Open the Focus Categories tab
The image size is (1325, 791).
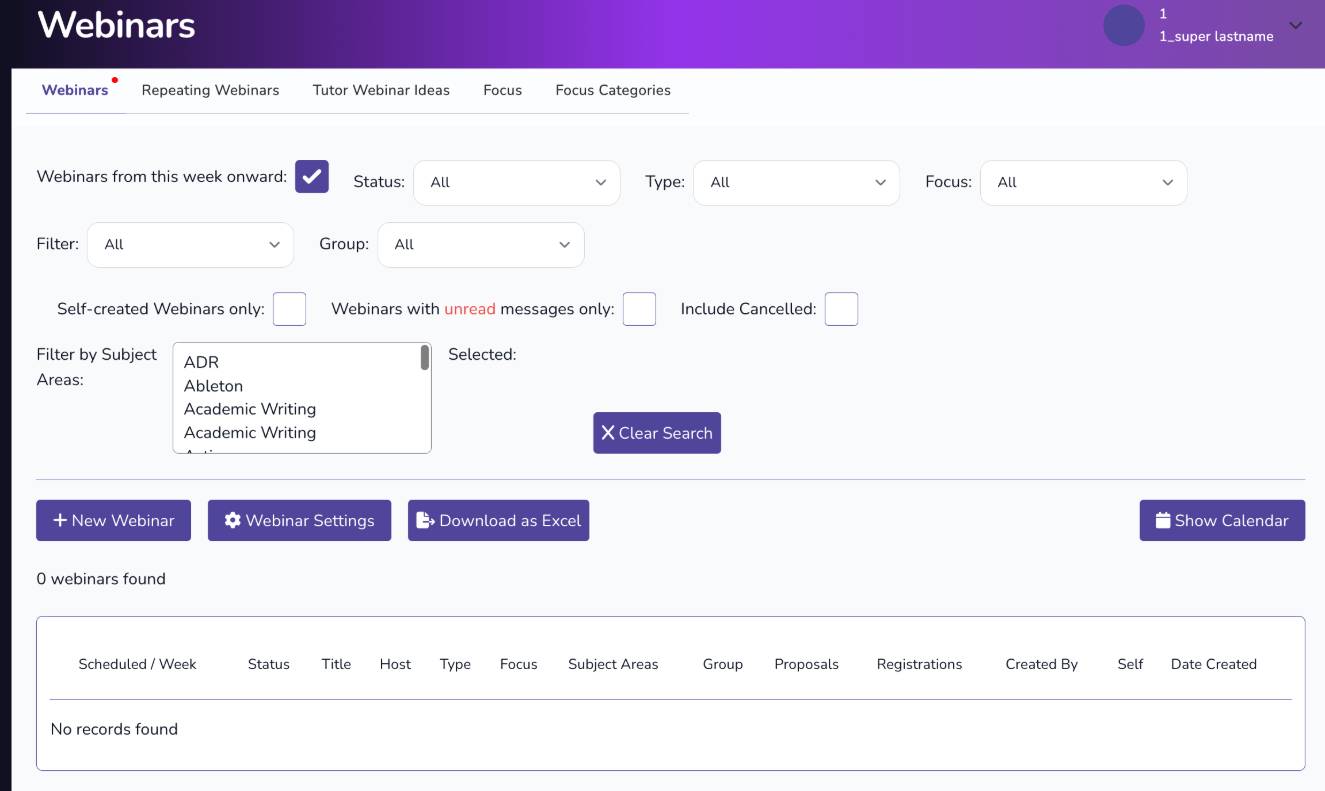coord(613,90)
